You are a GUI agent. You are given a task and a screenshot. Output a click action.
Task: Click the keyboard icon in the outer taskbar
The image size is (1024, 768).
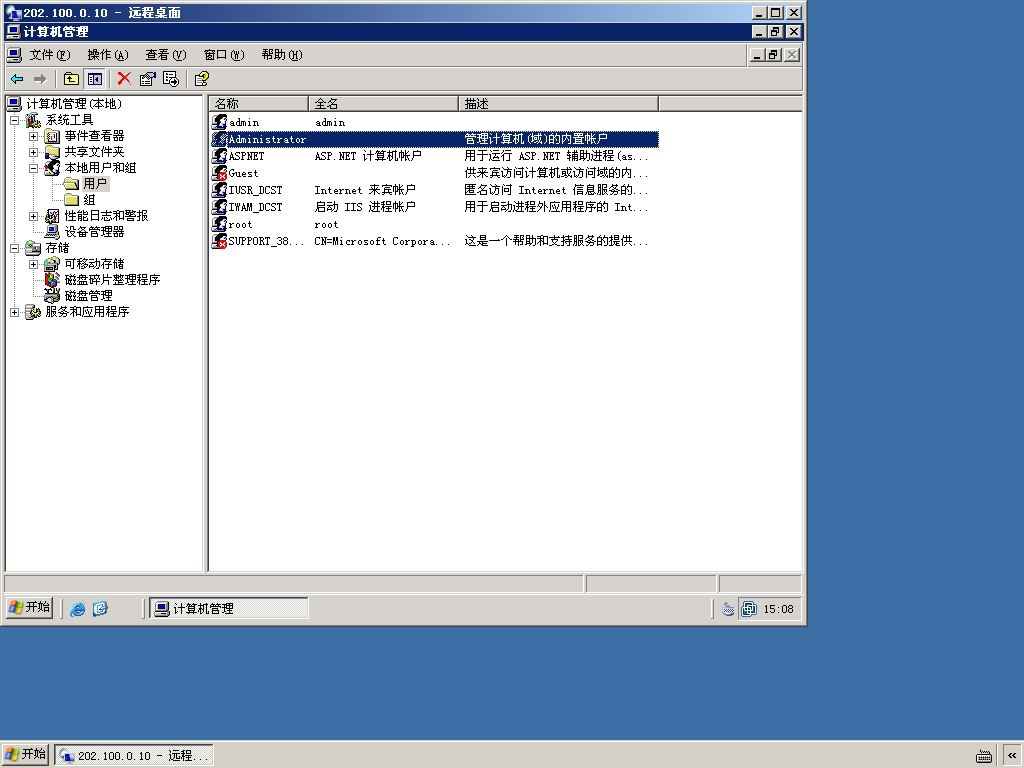tap(984, 756)
